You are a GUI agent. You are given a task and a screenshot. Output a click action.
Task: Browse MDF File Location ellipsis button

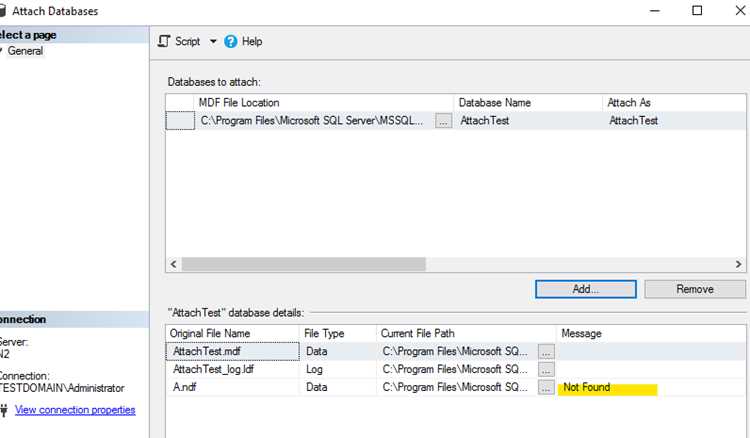[x=443, y=121]
